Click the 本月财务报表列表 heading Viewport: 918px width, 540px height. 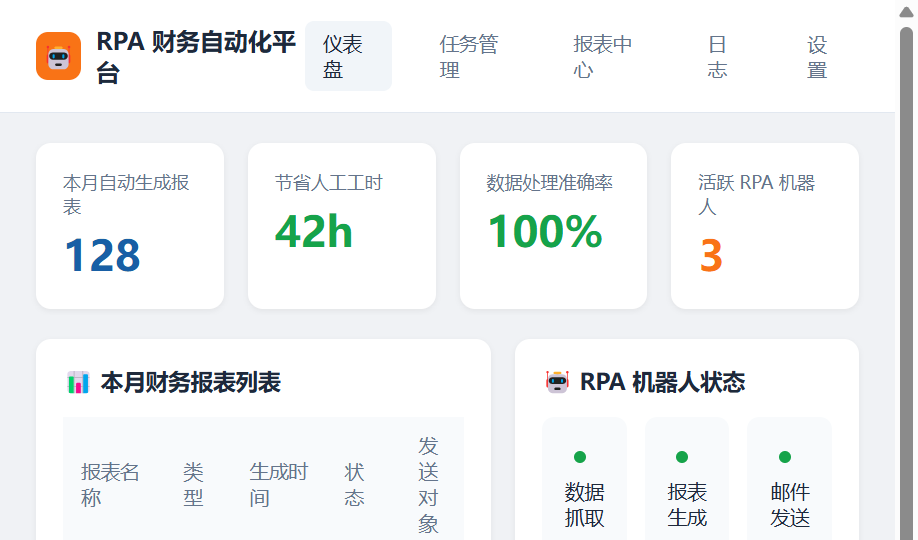coord(190,382)
